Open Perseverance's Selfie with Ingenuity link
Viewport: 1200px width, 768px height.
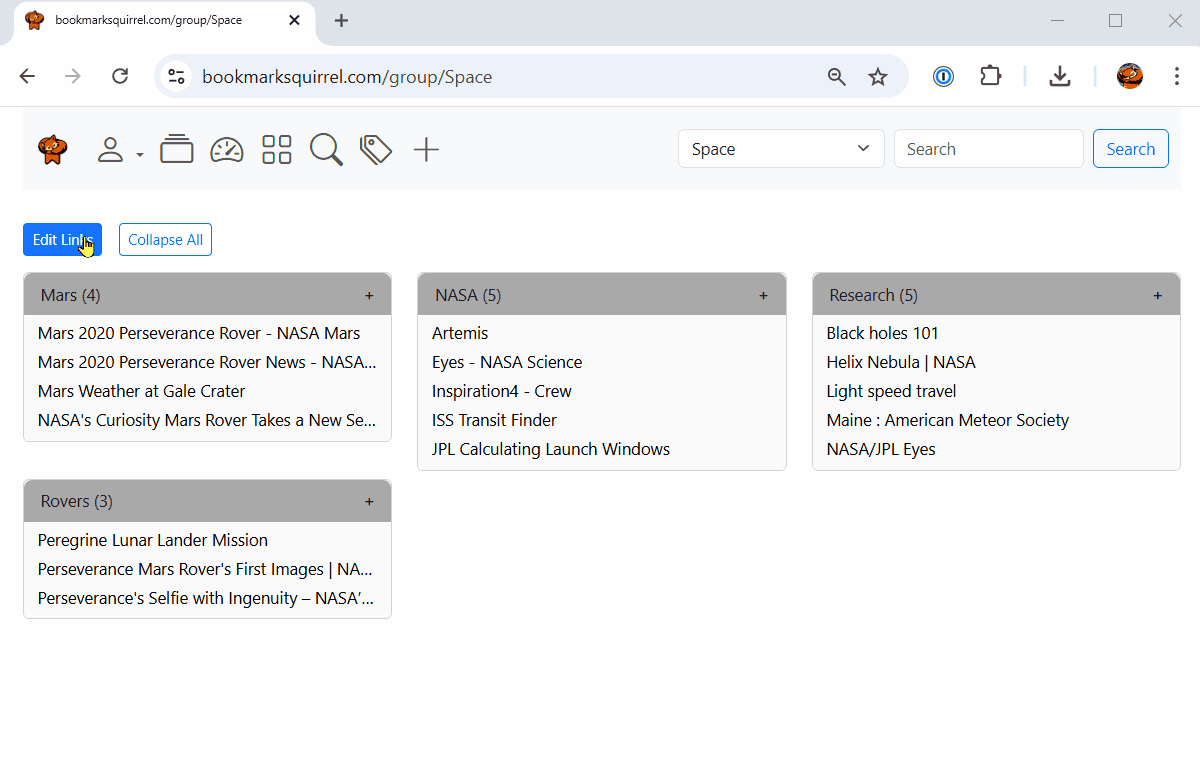tap(206, 598)
